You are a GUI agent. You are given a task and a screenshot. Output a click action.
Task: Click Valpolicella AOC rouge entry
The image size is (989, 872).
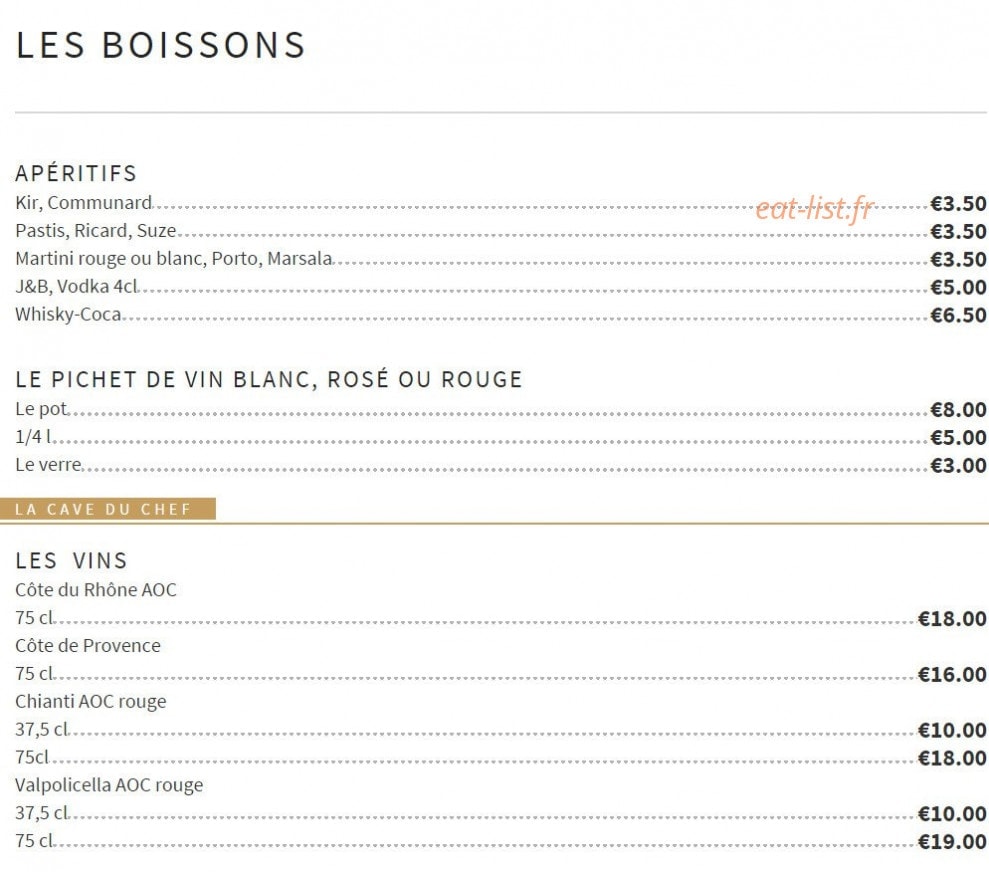[x=109, y=785]
